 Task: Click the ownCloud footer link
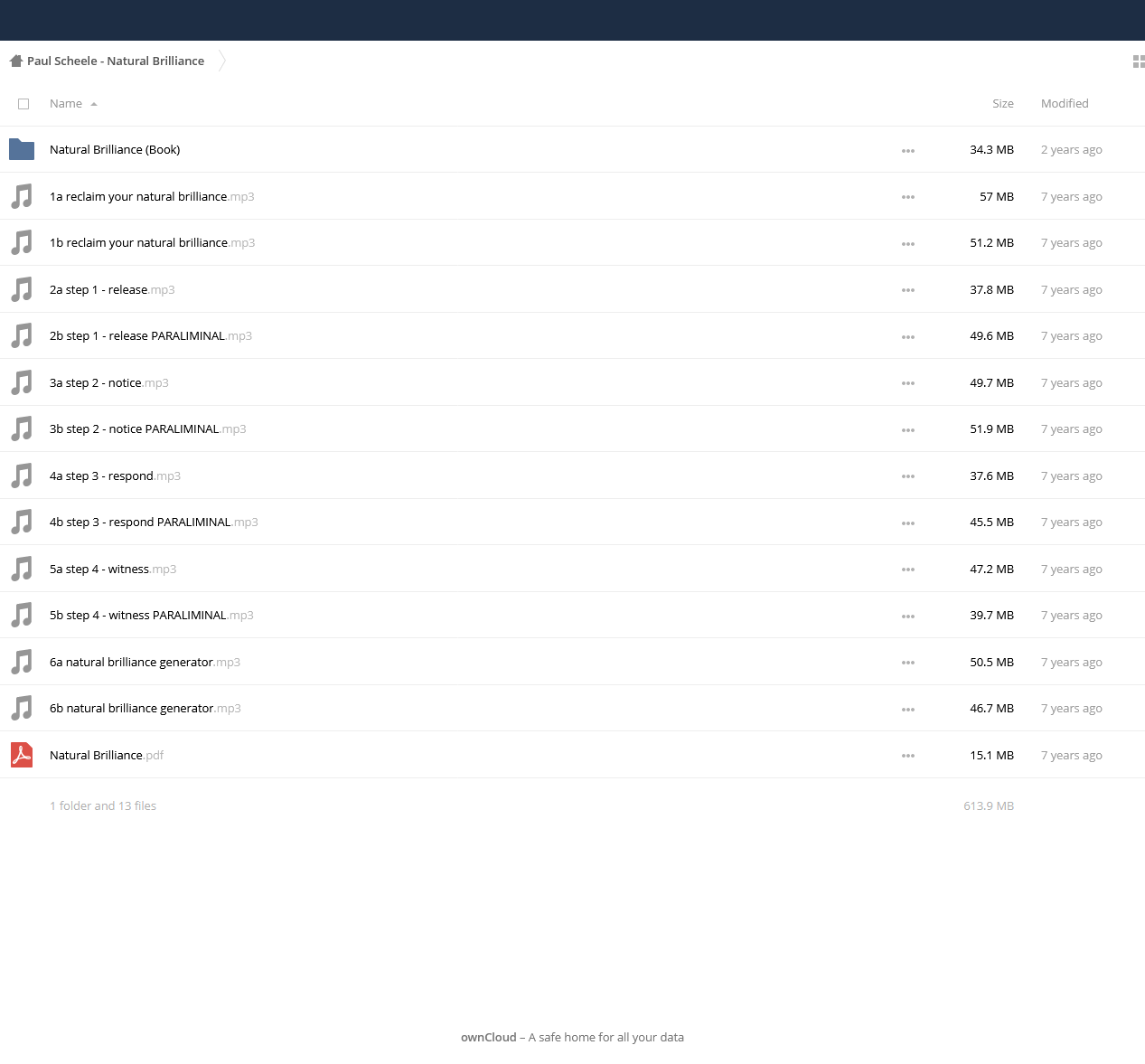point(489,1038)
